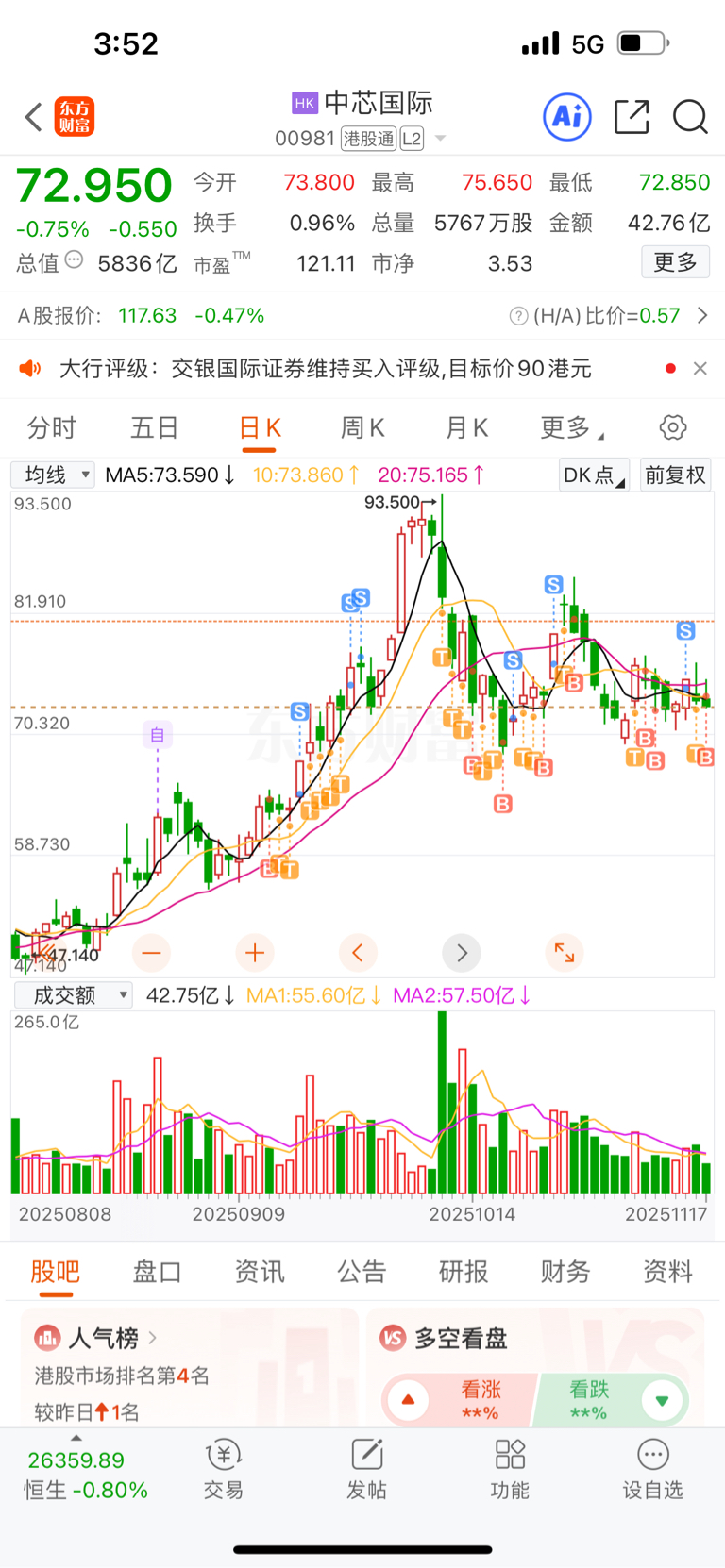725x1568 pixels.
Task: Open the 交易 trade icon
Action: tap(224, 1469)
